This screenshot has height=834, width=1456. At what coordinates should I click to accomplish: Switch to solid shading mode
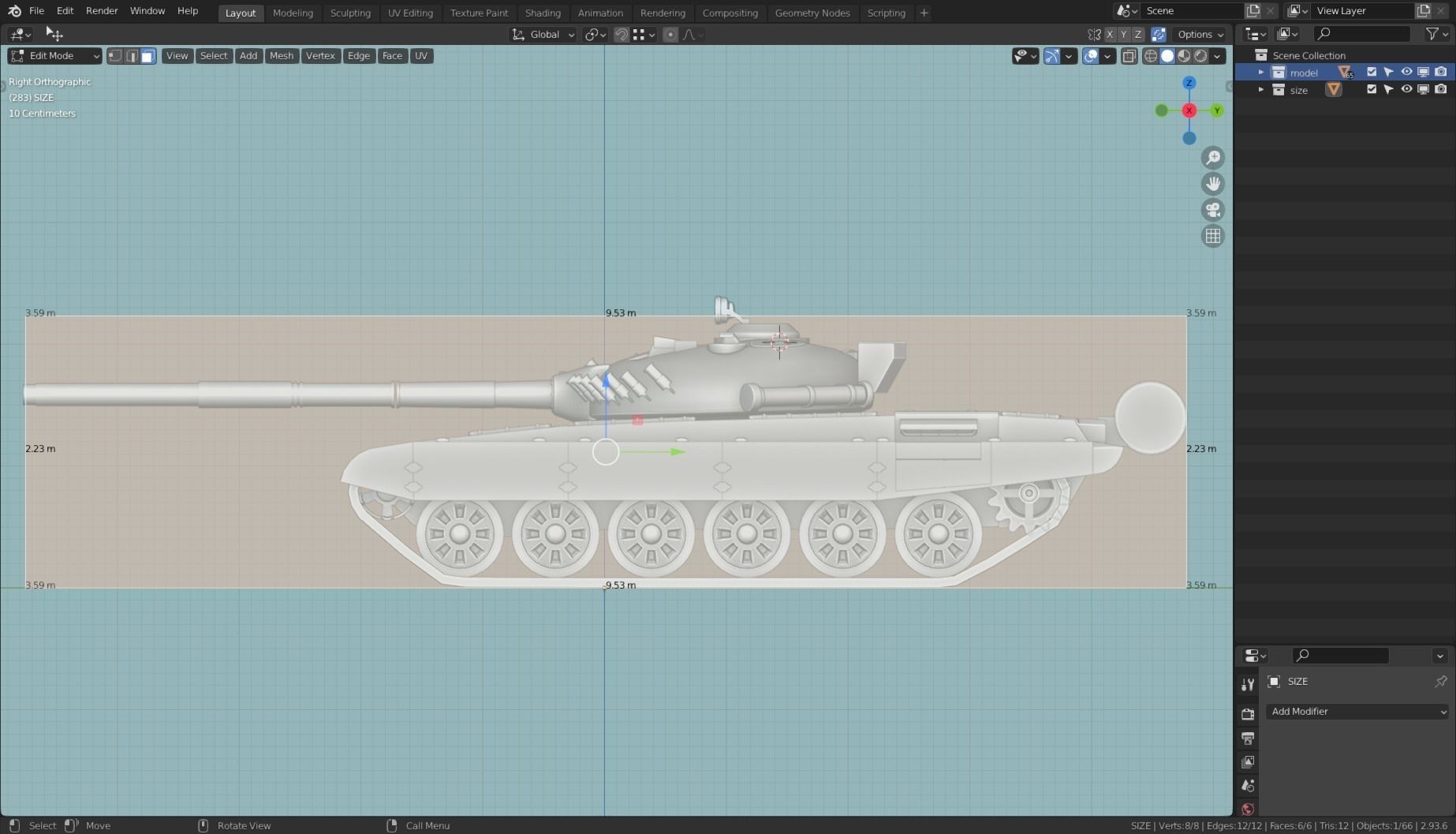coord(1167,56)
